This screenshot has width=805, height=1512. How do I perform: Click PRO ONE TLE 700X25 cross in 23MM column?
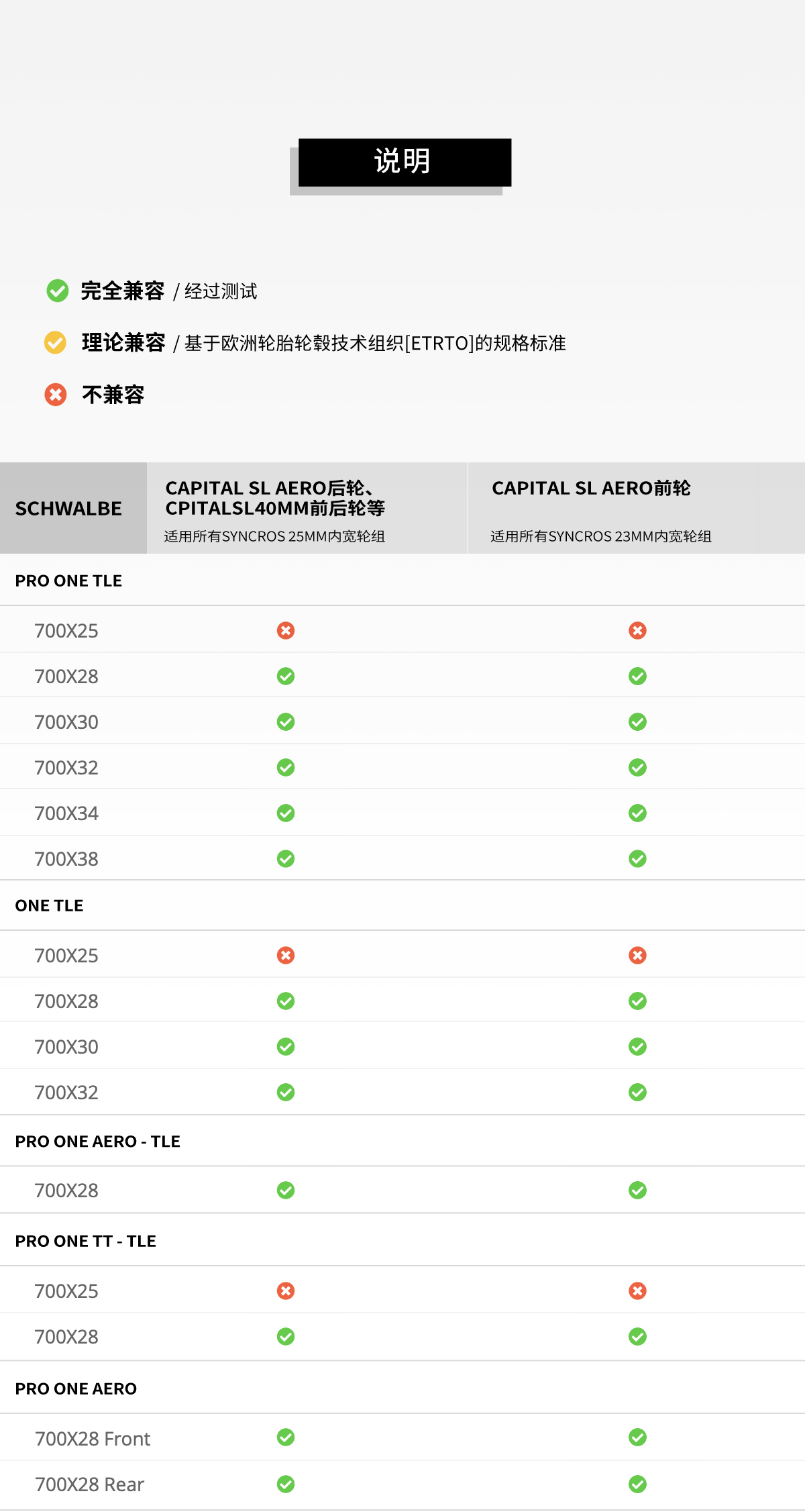637,630
